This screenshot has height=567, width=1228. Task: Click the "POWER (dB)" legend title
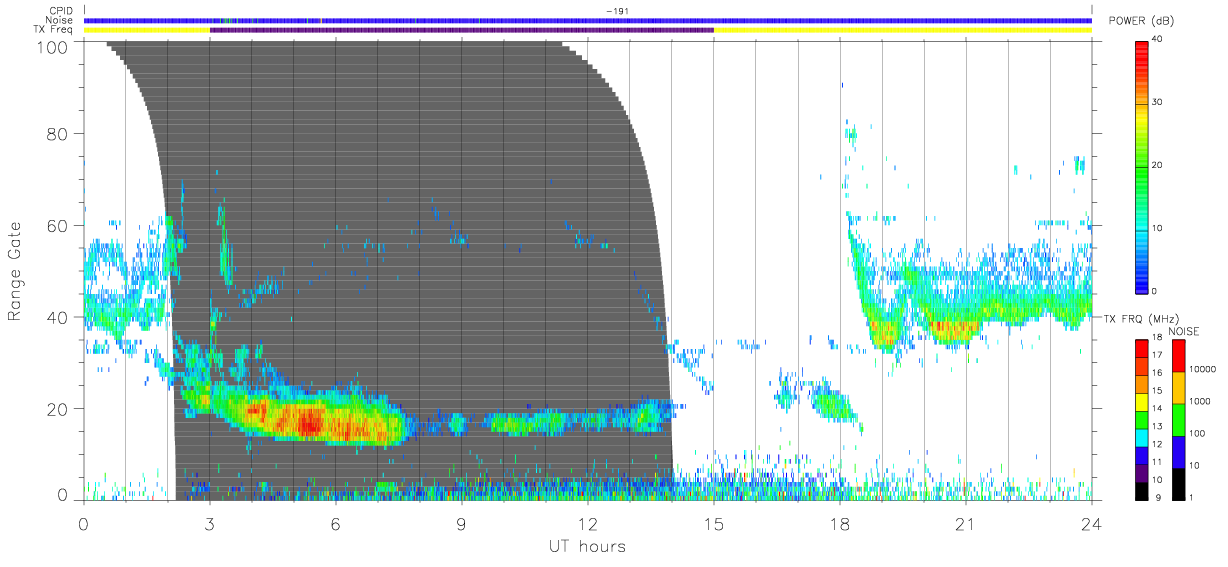[1141, 21]
